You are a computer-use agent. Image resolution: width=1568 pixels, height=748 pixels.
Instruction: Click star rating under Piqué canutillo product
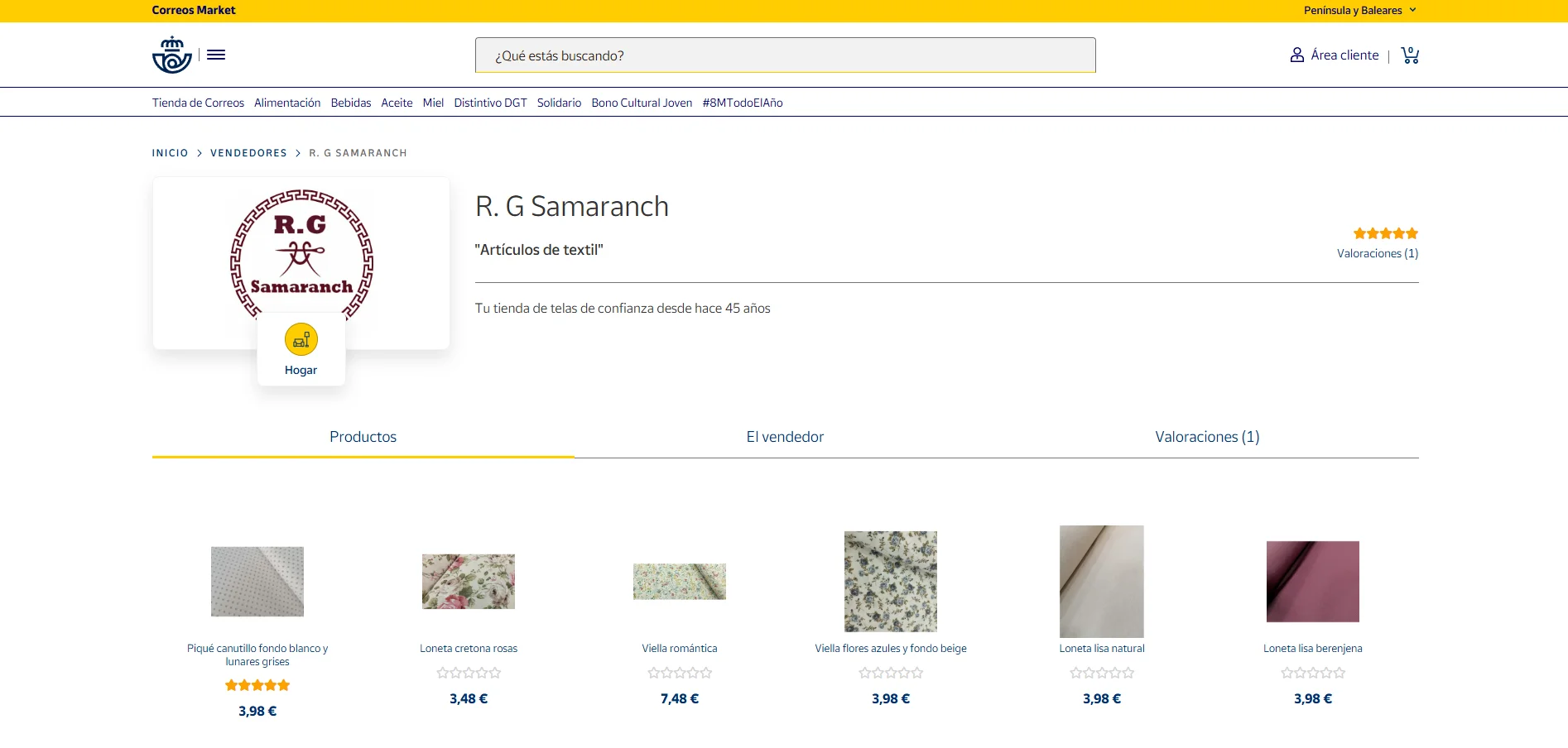click(257, 685)
